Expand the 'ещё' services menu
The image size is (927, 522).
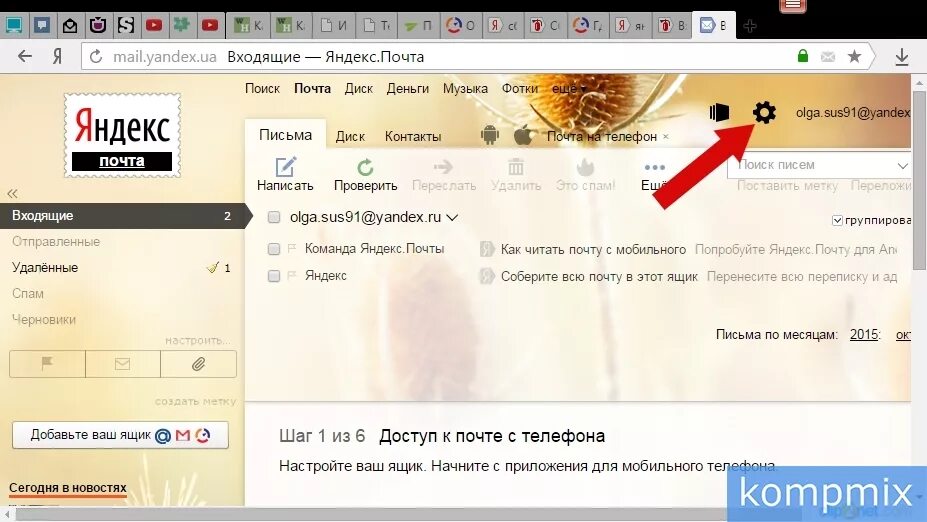click(569, 89)
